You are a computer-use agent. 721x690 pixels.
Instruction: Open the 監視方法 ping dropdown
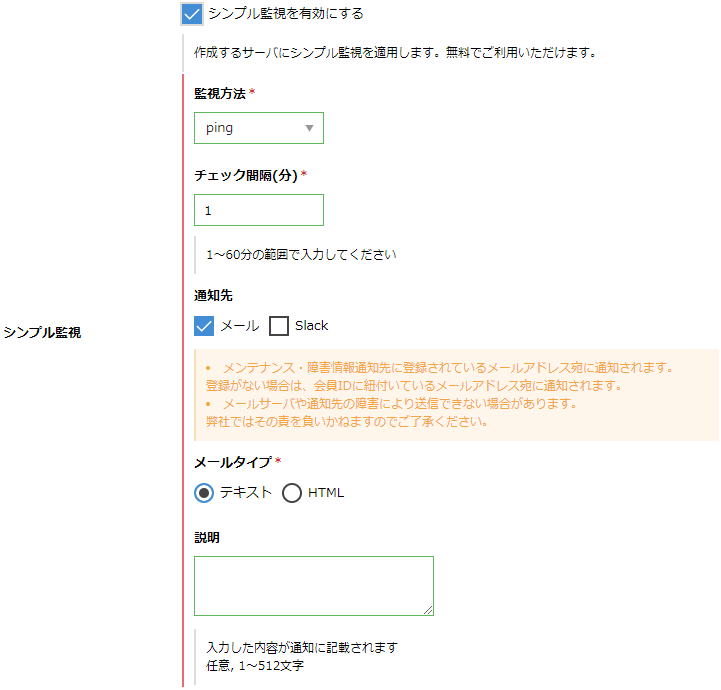[x=258, y=128]
